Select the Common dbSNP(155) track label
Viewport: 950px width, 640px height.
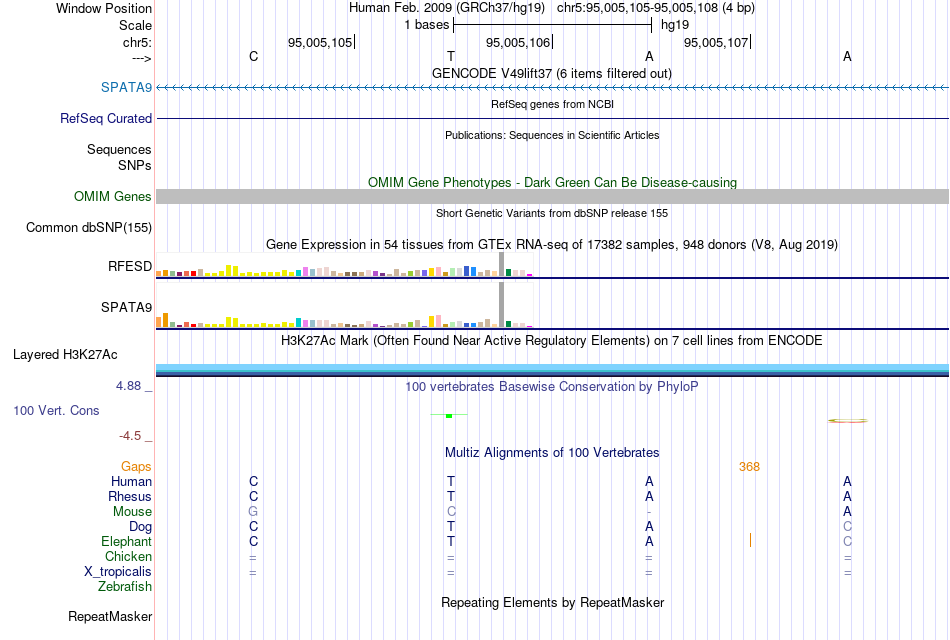(x=88, y=227)
